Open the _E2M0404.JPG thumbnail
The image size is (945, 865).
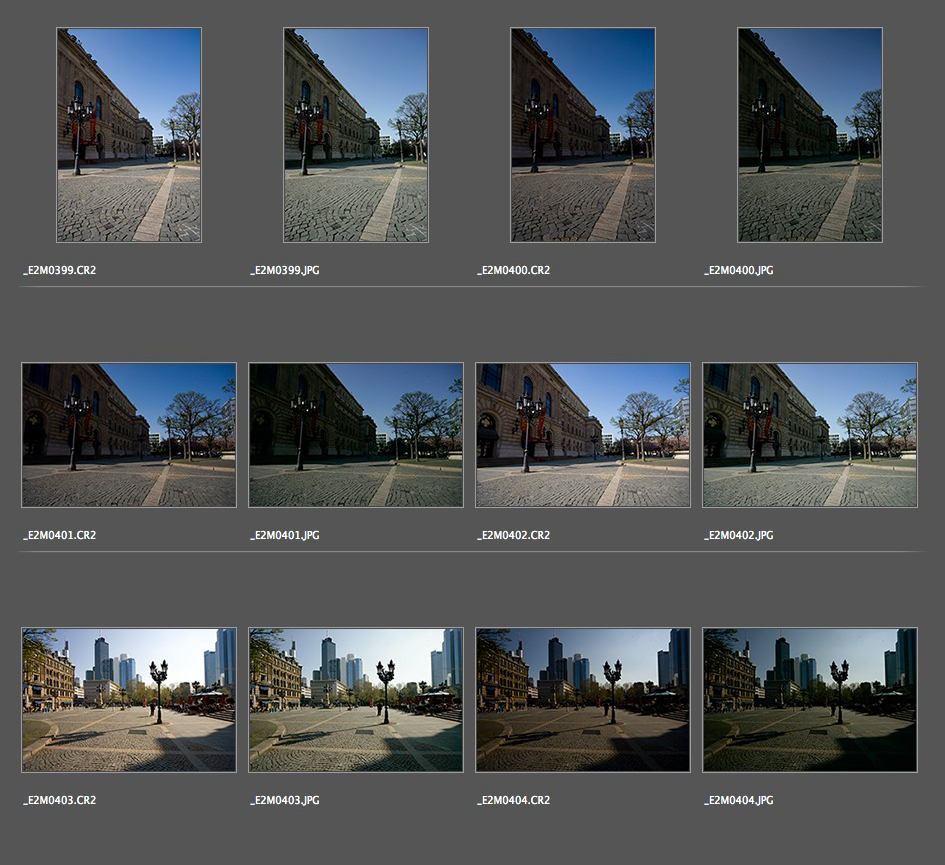tap(810, 700)
